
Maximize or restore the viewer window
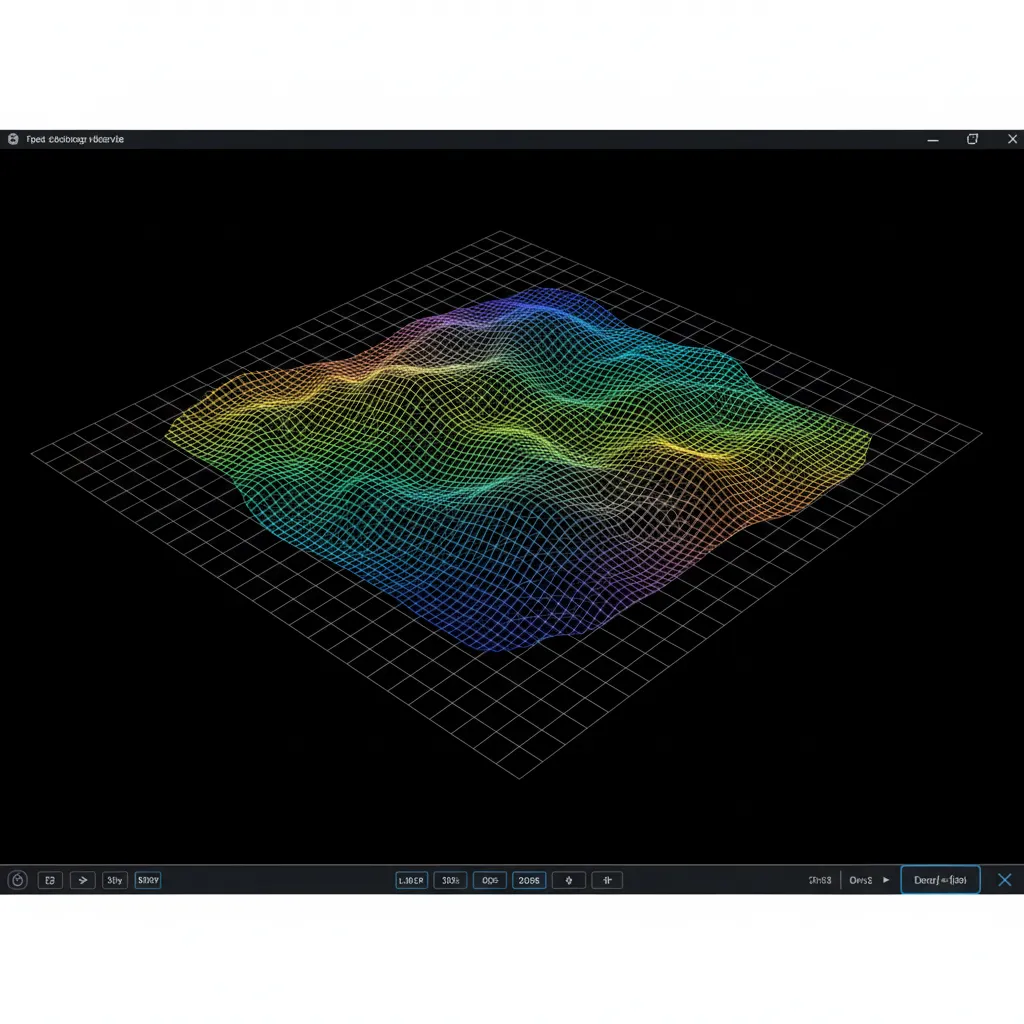972,139
